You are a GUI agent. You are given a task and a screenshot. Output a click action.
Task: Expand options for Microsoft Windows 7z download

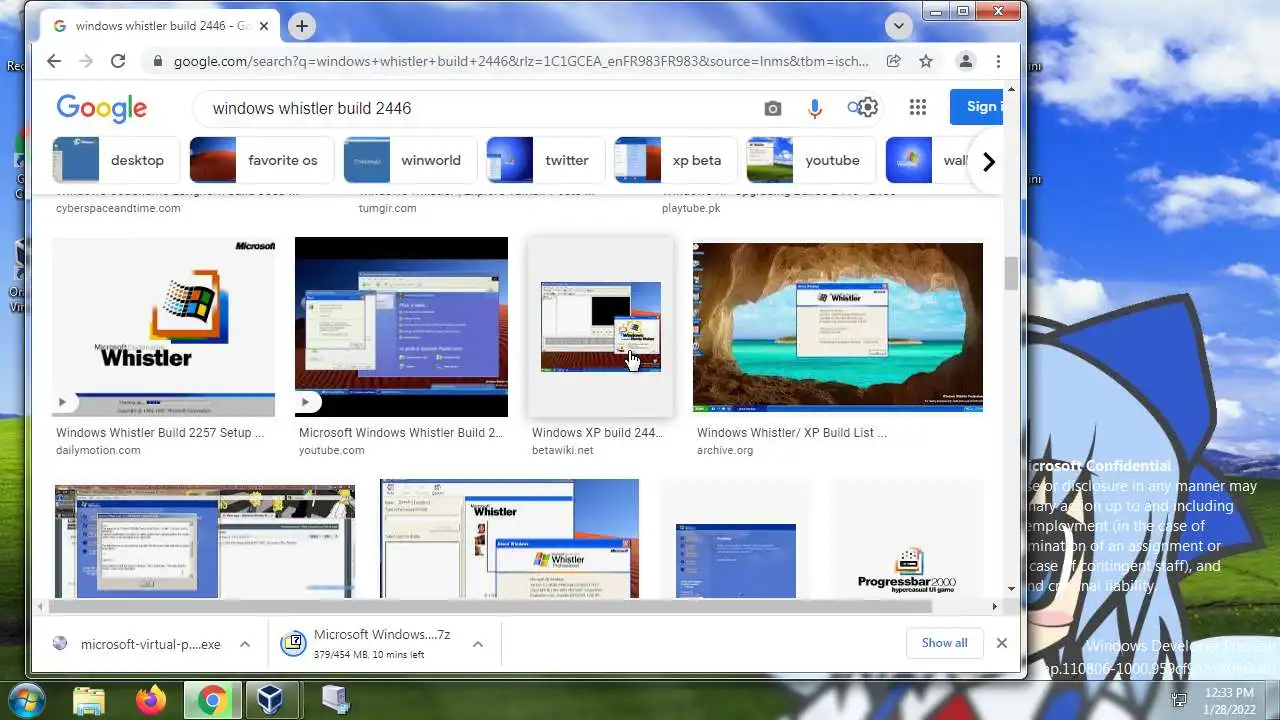[478, 644]
